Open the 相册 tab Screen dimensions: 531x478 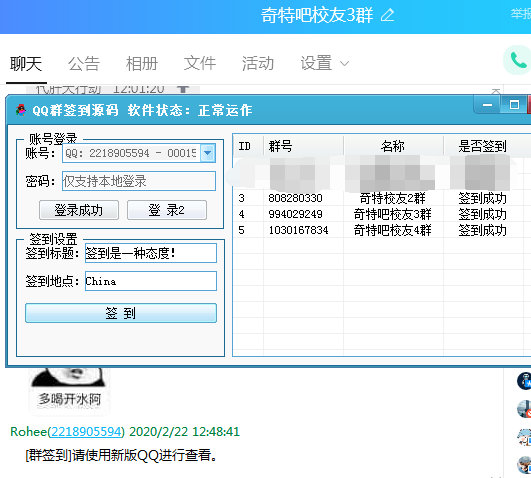click(142, 64)
